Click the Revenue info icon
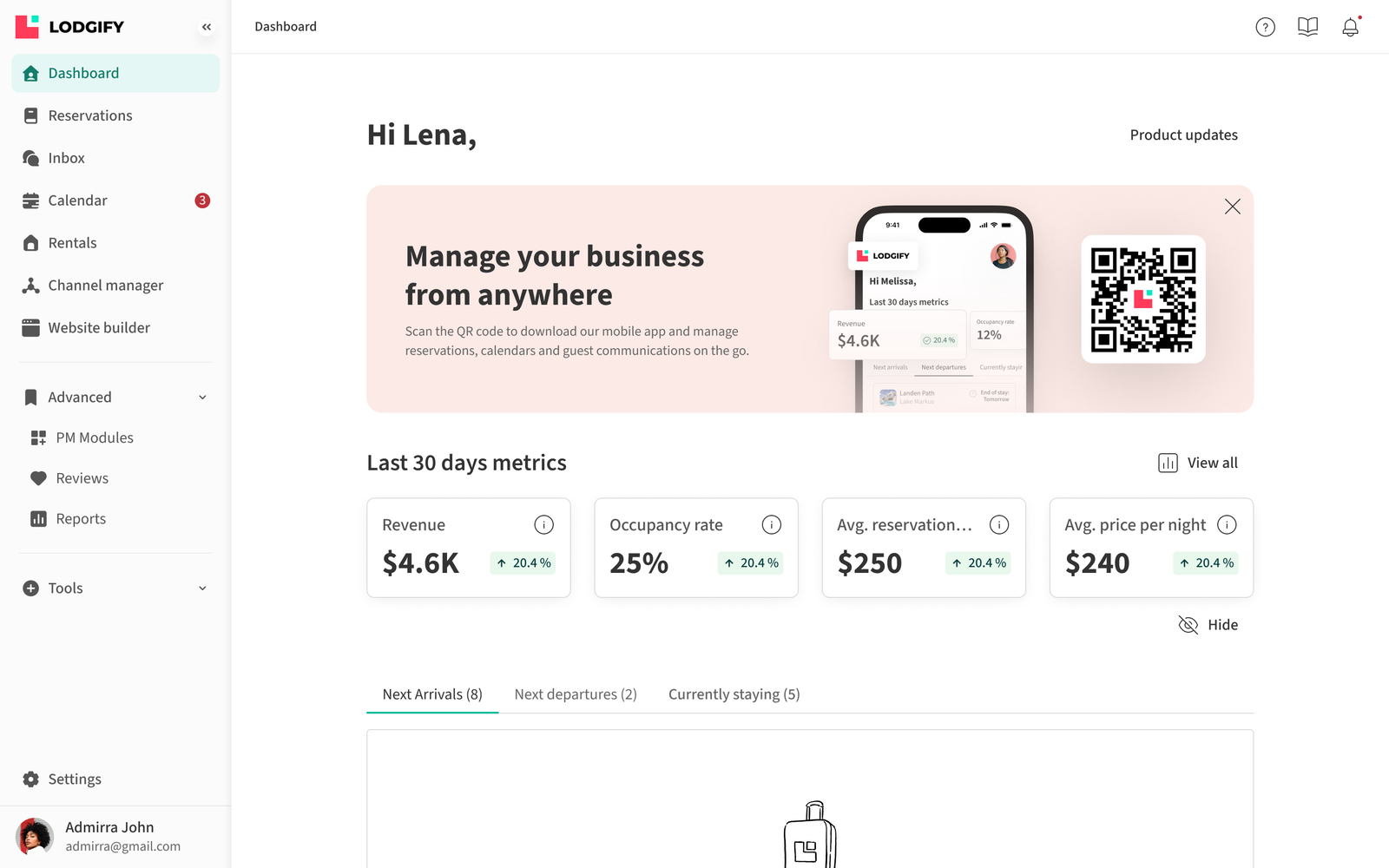The width and height of the screenshot is (1389, 868). 543,524
